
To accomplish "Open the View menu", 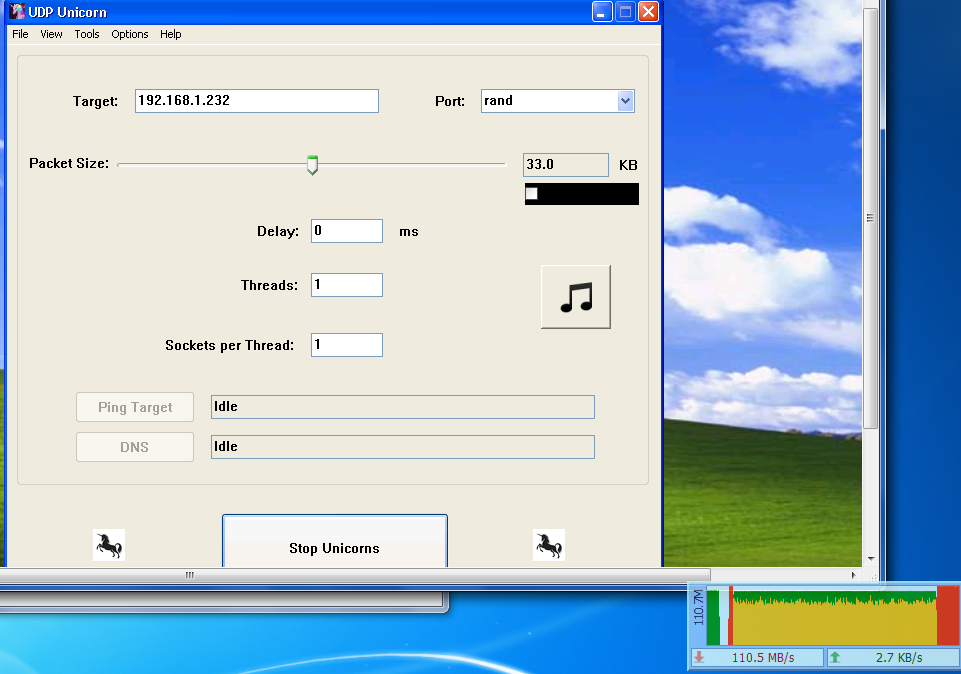I will (x=51, y=34).
